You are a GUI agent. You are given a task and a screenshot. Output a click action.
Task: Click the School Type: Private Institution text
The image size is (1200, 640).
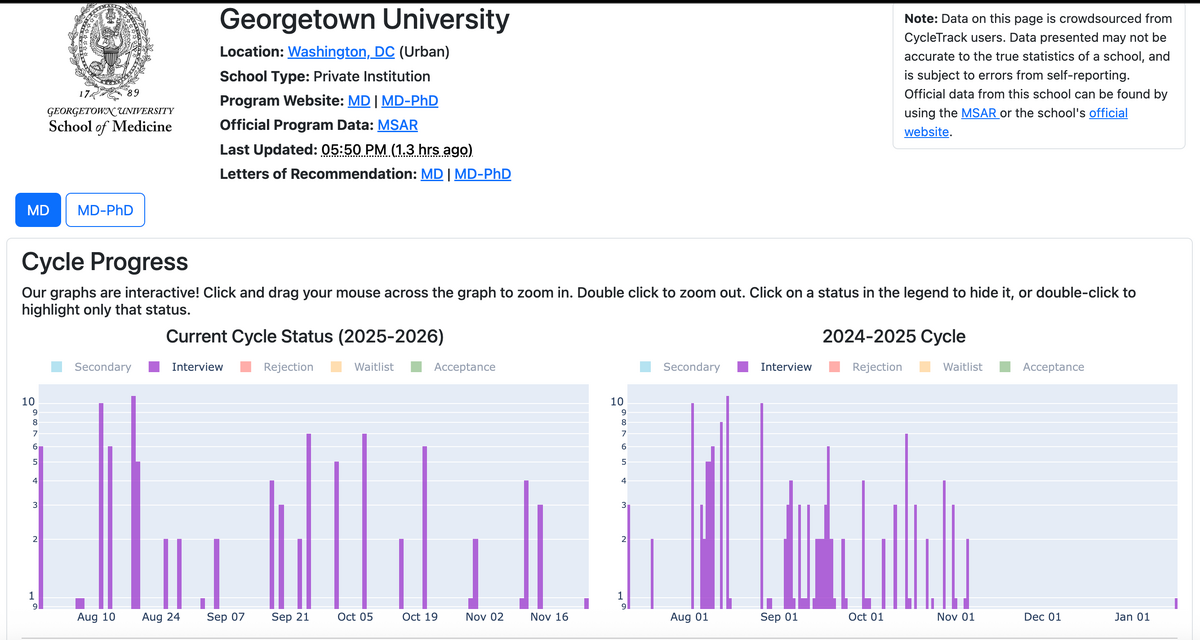325,76
